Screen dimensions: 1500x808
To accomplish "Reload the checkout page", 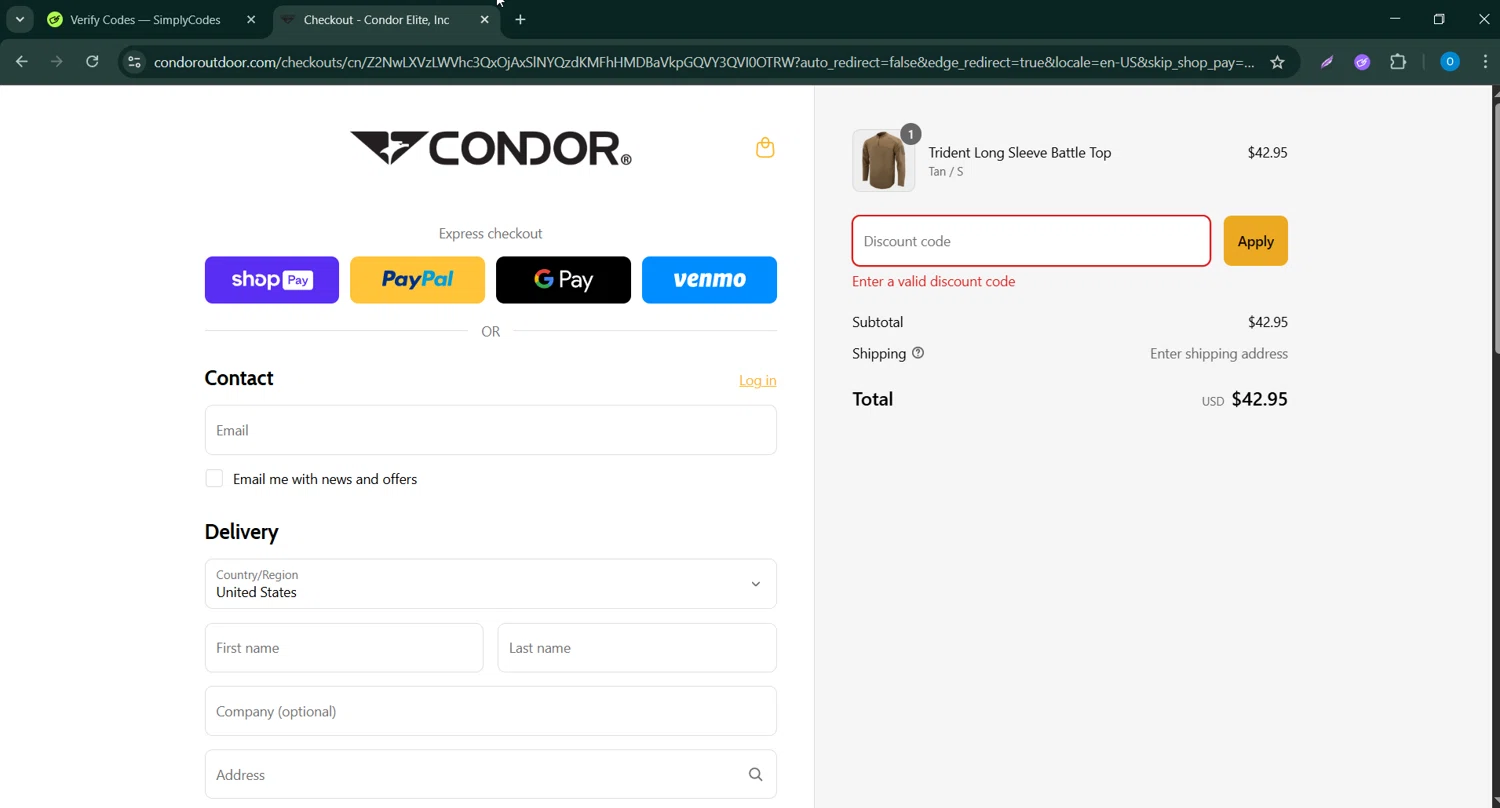I will (x=92, y=62).
